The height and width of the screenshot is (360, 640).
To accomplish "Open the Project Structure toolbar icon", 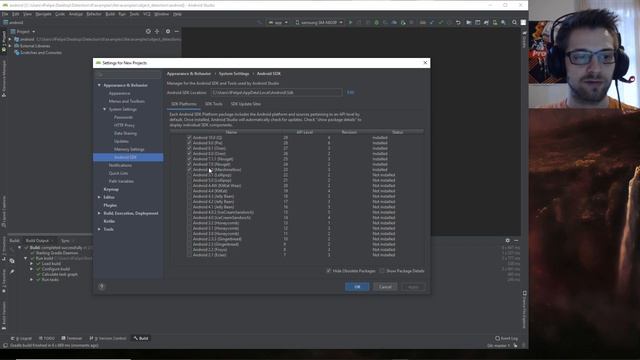I will tap(469, 22).
